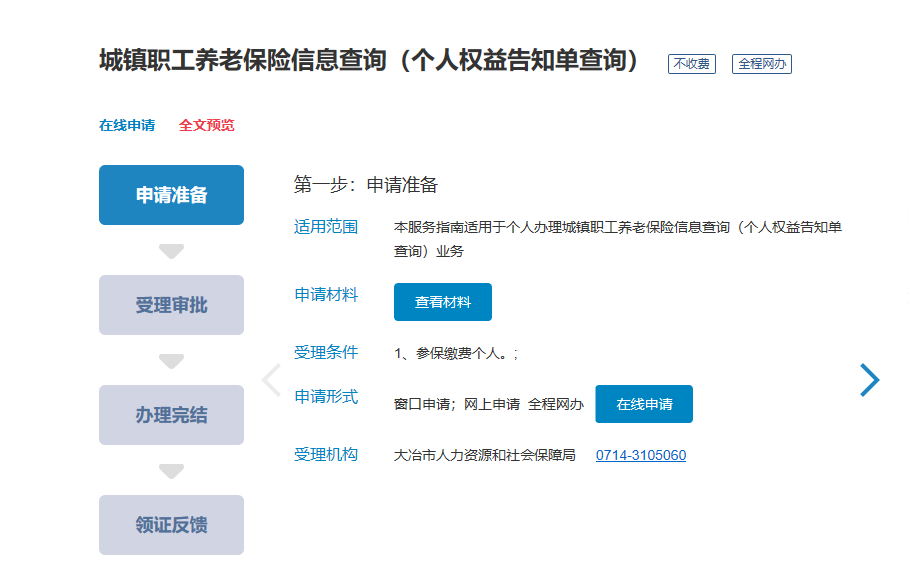Click the down arrow below 办理完结 step
The image size is (909, 584).
point(171,471)
